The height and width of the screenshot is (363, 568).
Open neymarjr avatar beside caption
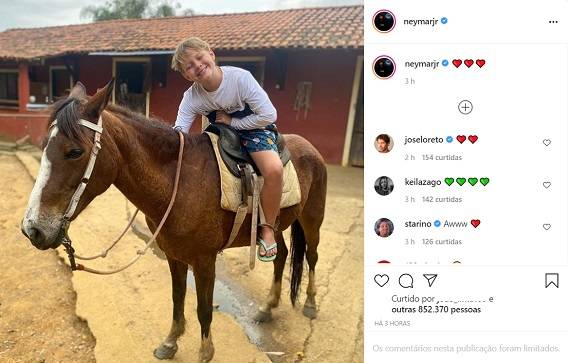(384, 67)
